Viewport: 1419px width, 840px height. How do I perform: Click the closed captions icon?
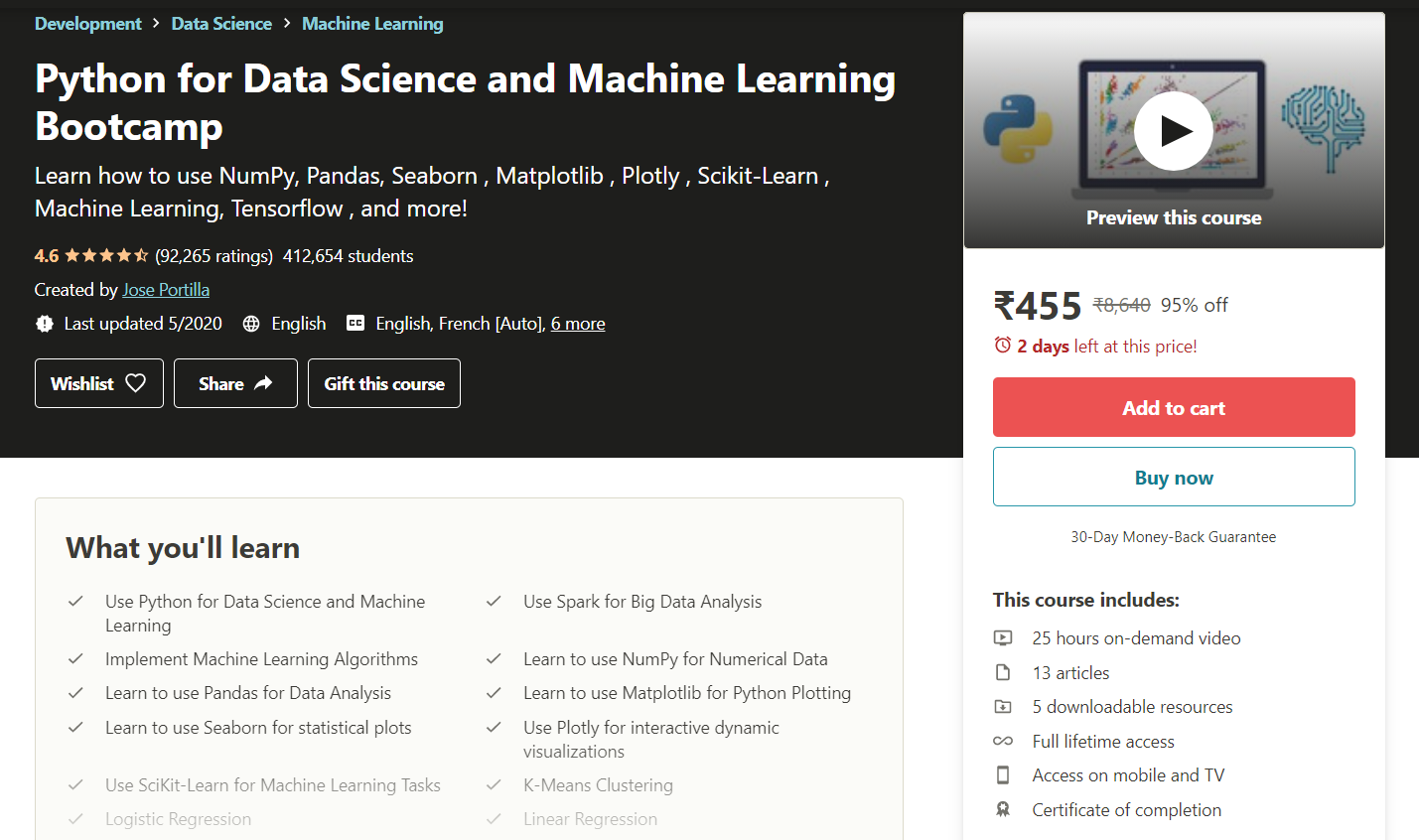[355, 323]
